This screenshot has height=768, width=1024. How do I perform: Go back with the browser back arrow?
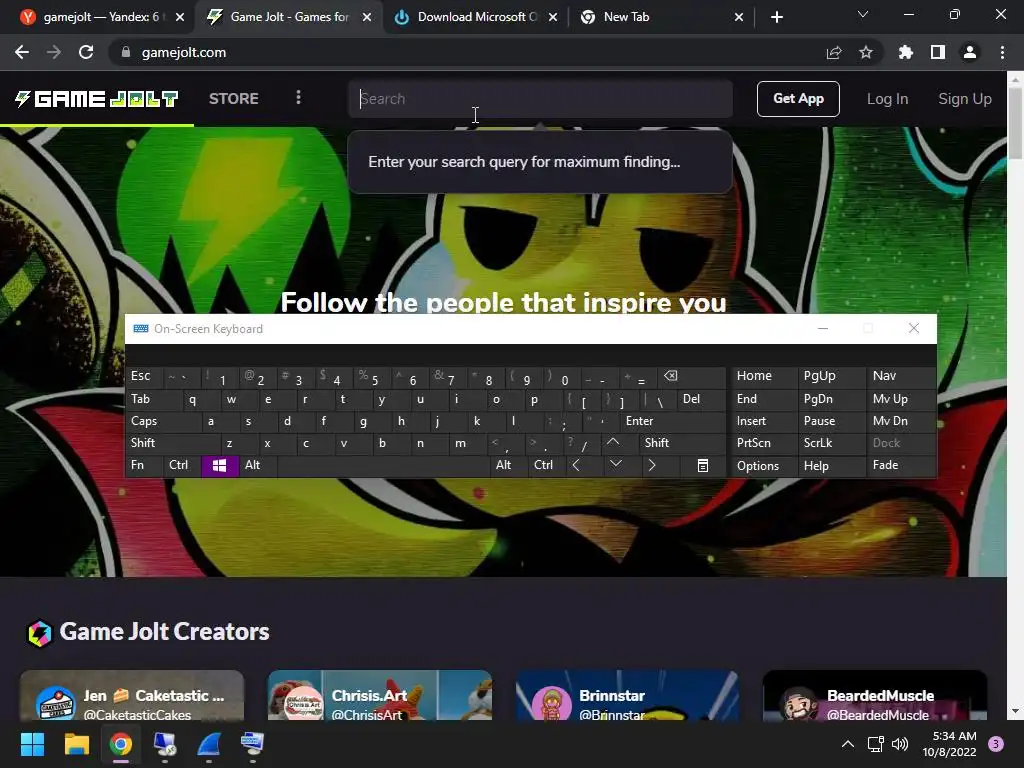pyautogui.click(x=22, y=52)
